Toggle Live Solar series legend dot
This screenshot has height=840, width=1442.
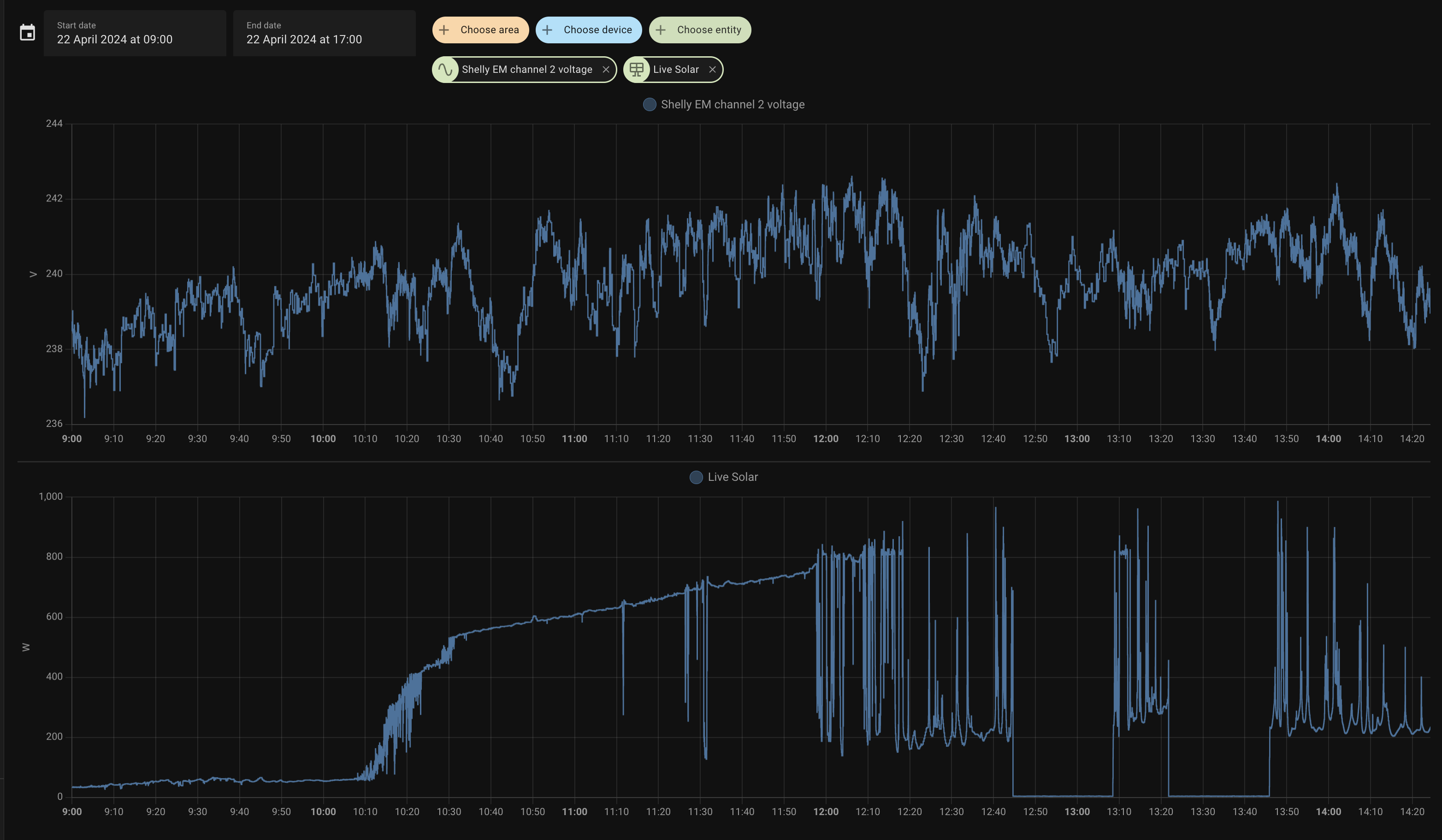pos(696,477)
